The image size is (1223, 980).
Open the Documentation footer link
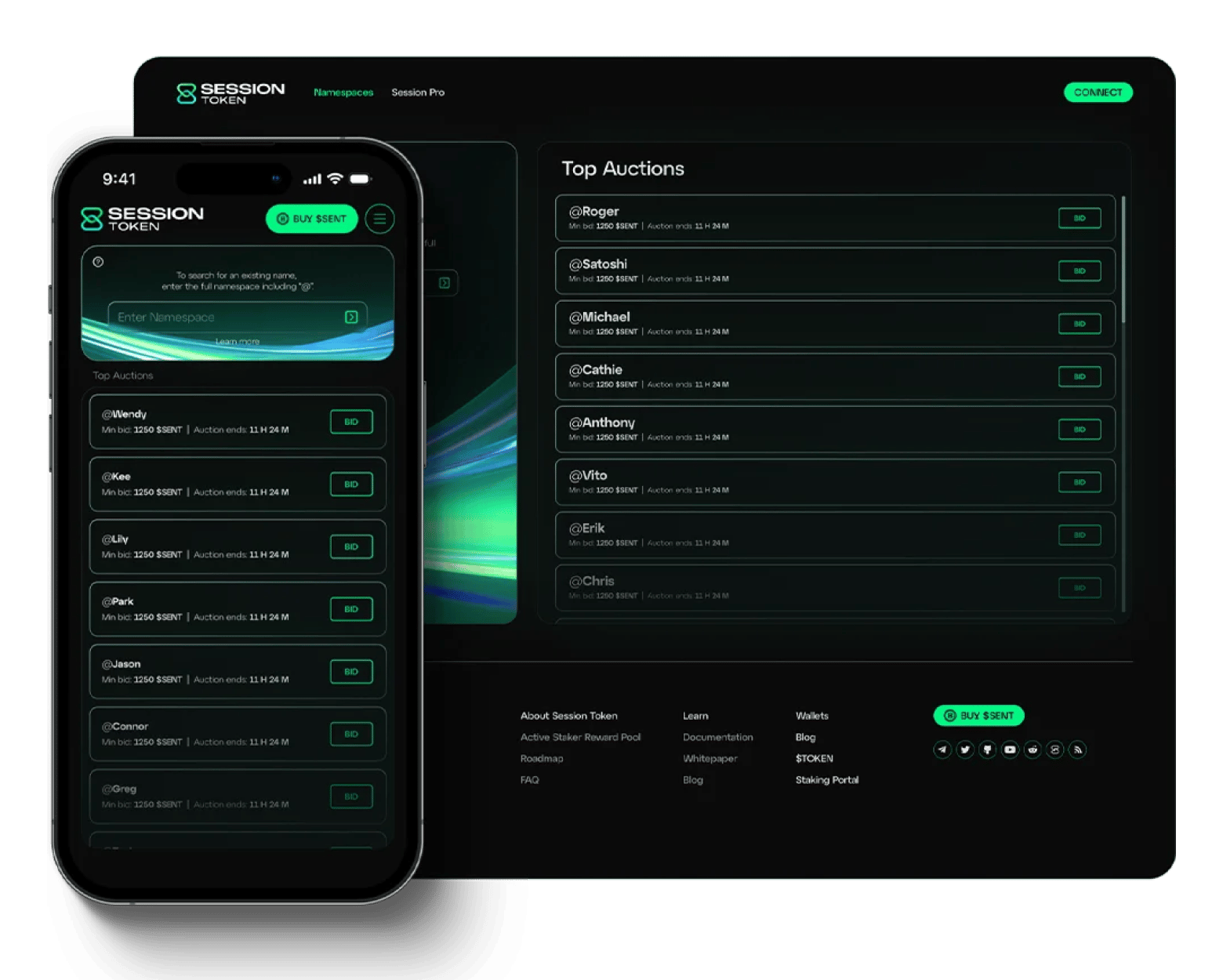(717, 737)
